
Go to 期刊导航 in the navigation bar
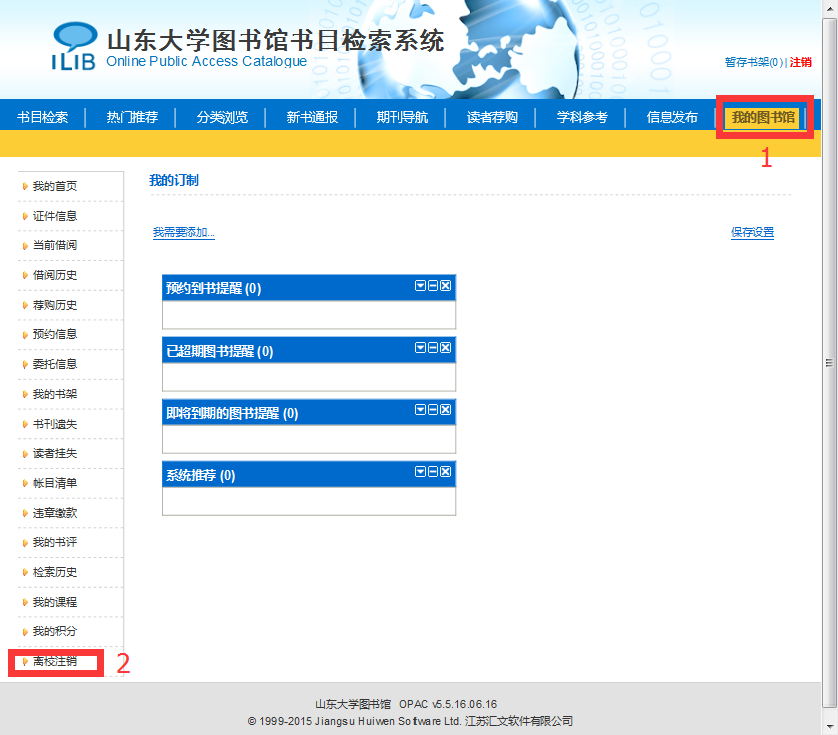[x=402, y=118]
